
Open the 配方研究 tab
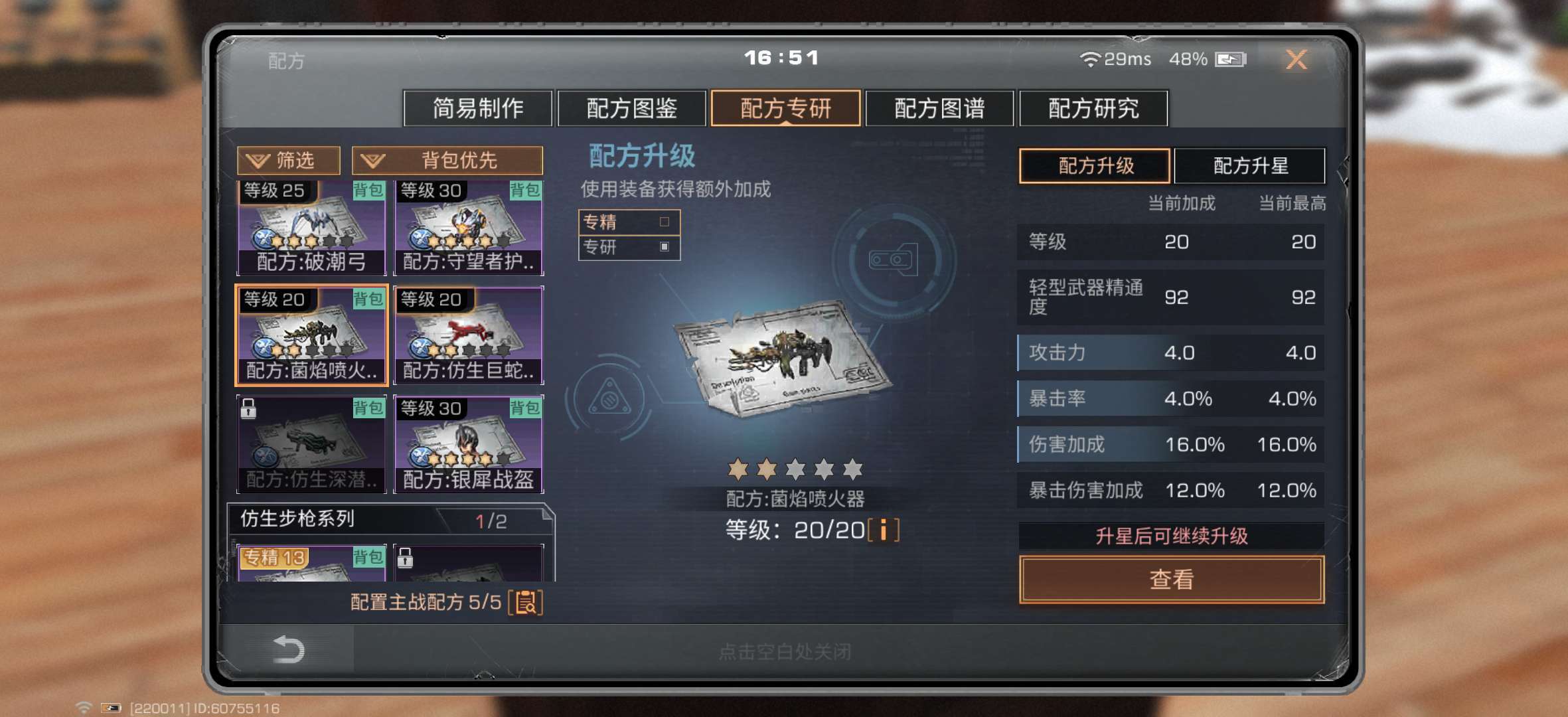1093,108
